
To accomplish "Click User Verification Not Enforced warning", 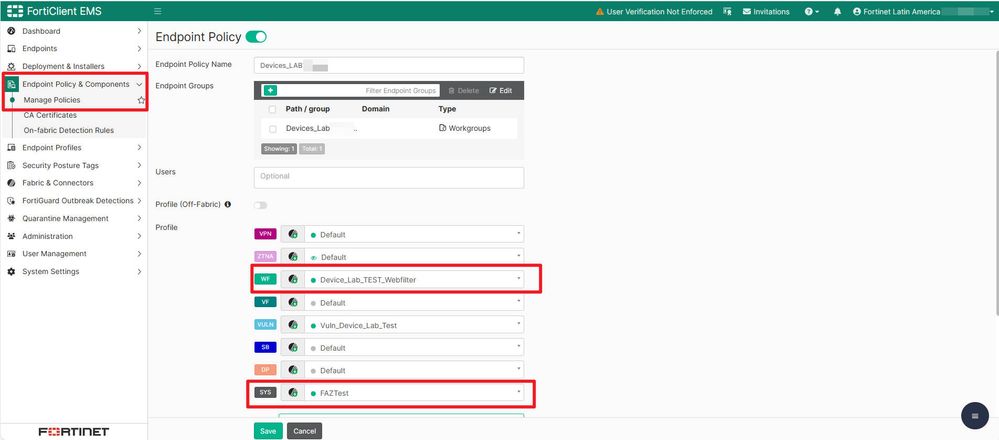I will click(654, 11).
